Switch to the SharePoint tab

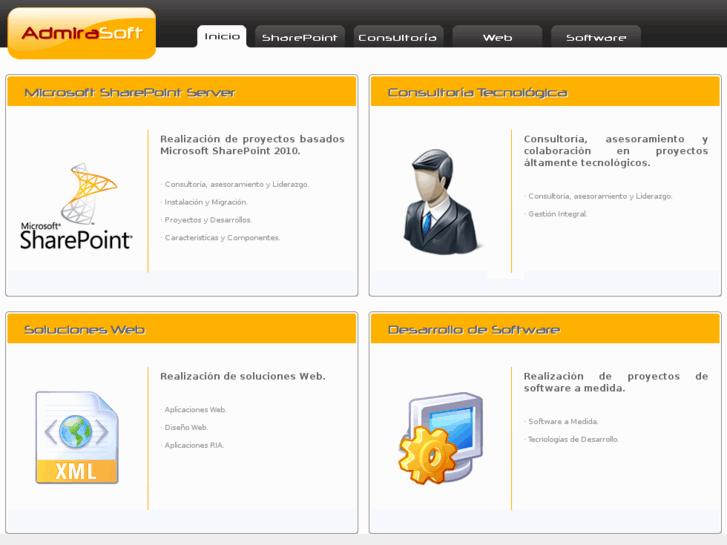(x=300, y=37)
